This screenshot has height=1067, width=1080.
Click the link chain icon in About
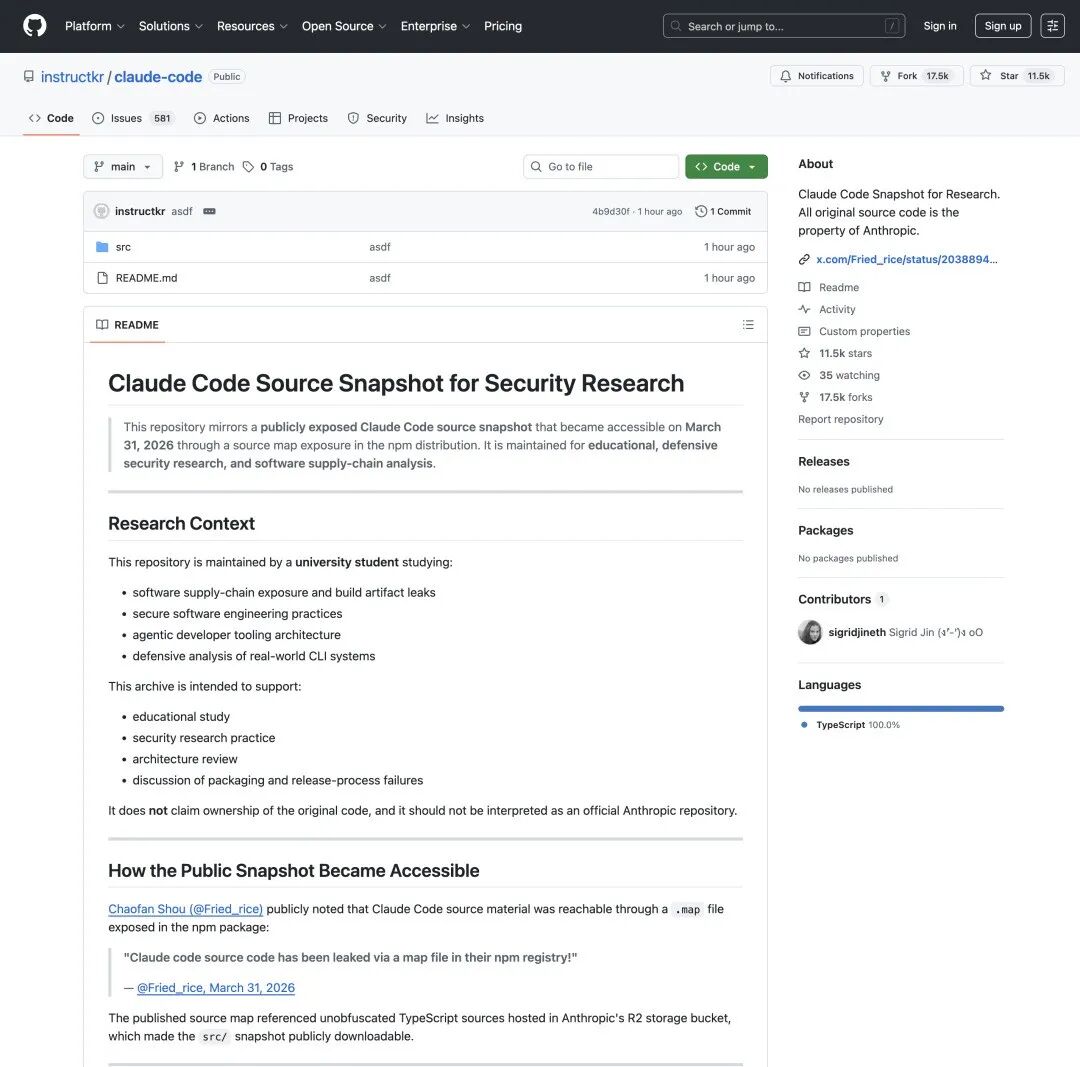click(x=804, y=259)
